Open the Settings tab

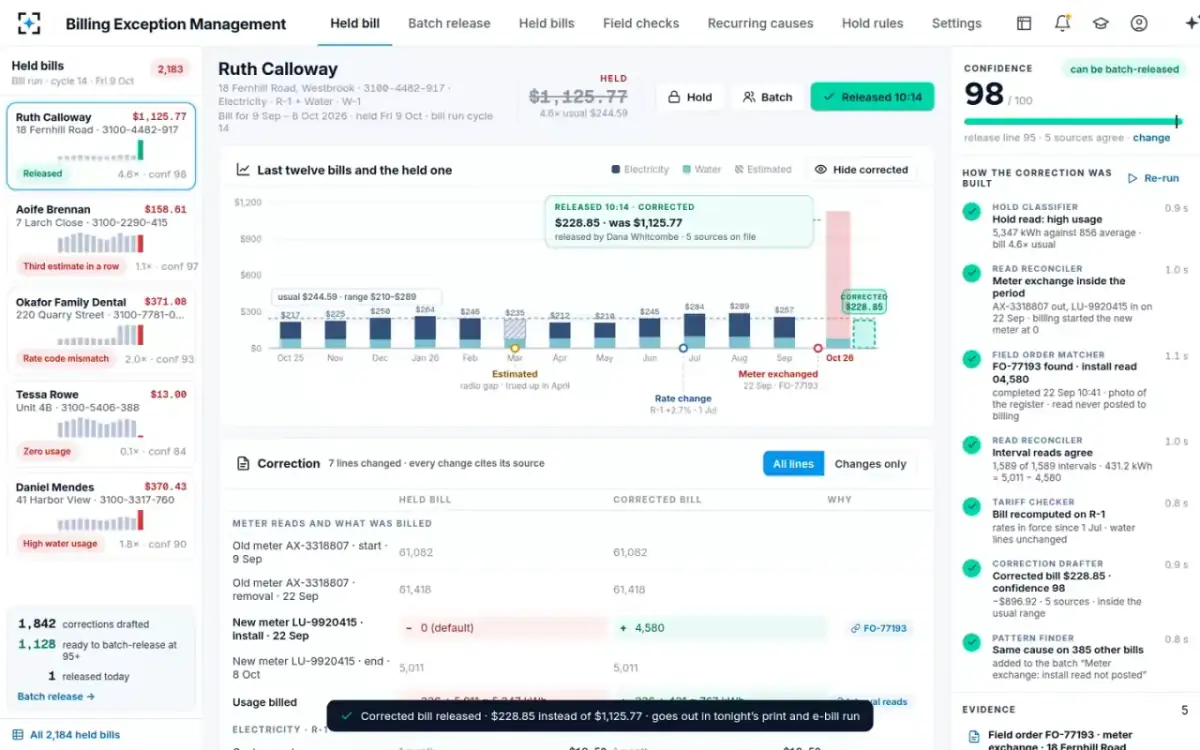956,23
